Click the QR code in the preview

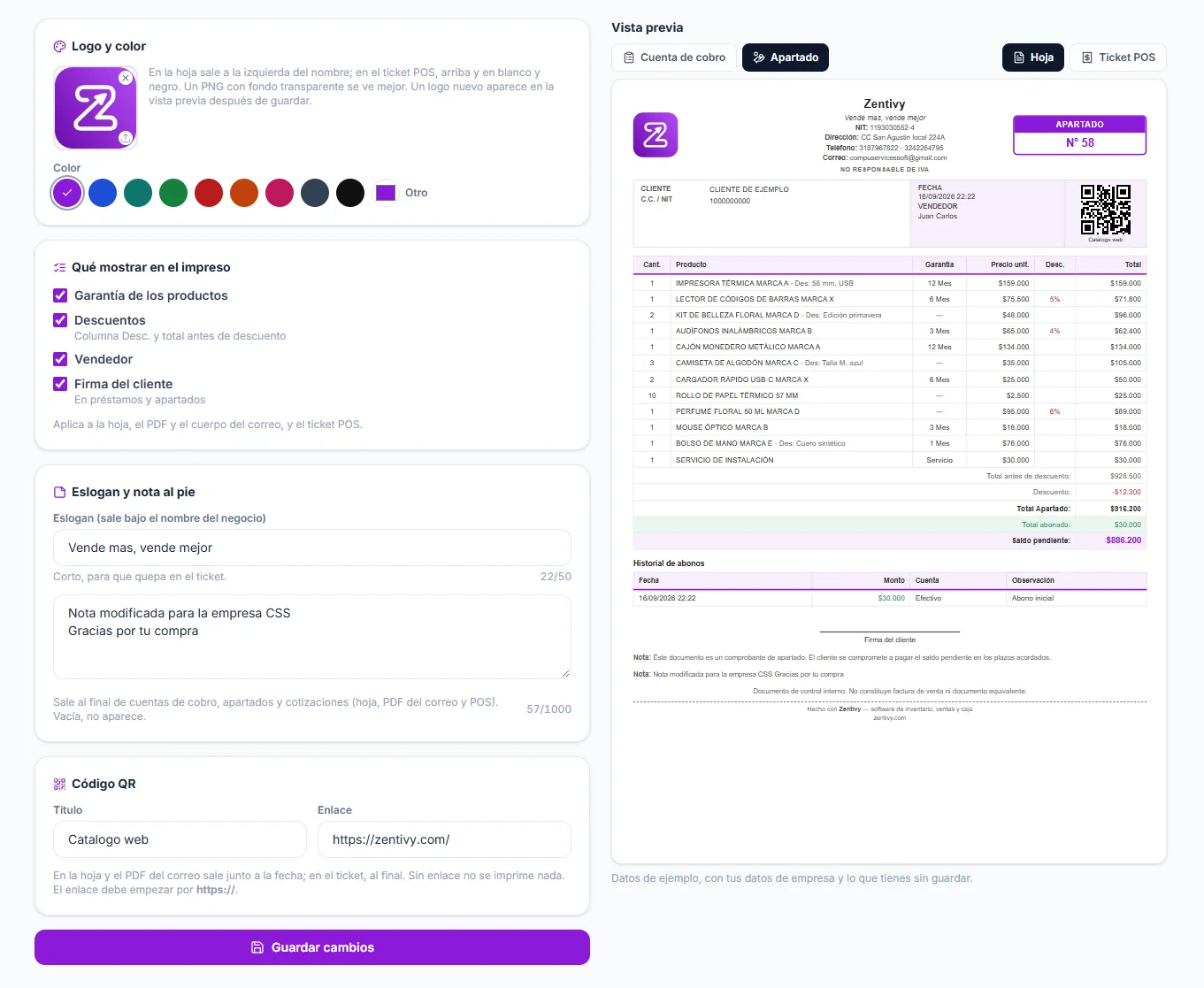1105,210
